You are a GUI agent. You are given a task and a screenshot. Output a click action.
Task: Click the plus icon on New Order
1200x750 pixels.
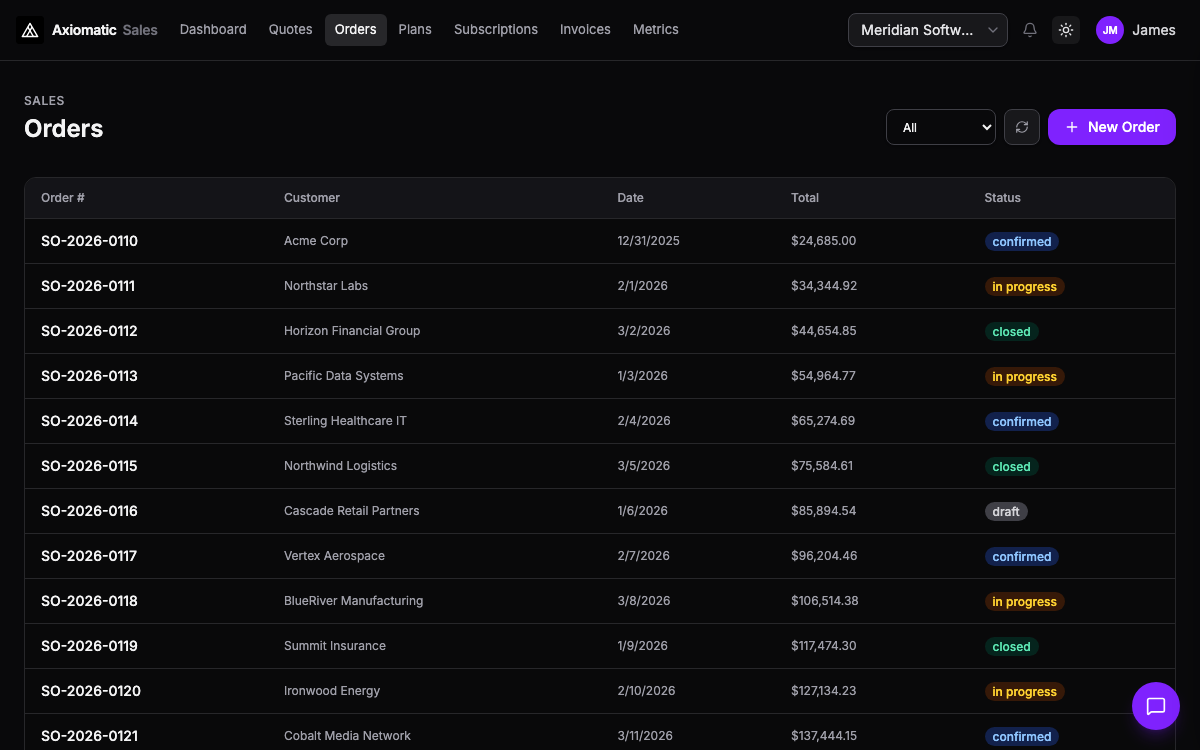click(1072, 127)
